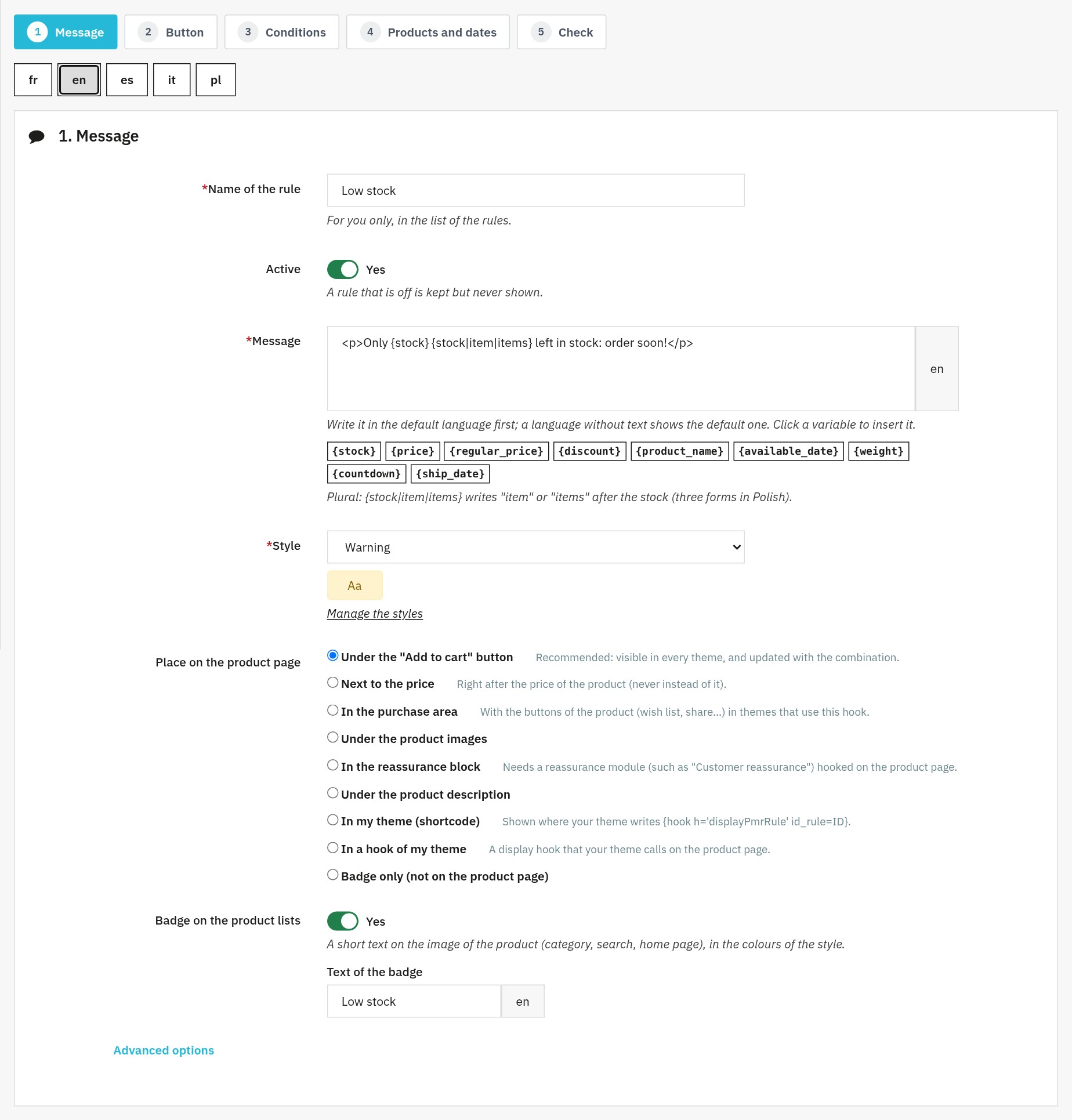
Task: Insert the {ship_date} variable
Action: 450,474
